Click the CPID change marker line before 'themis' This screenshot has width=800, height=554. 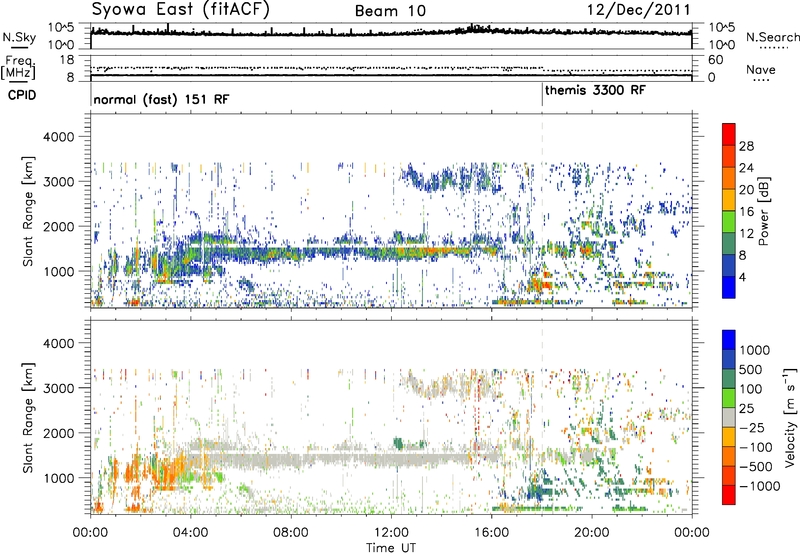coord(542,95)
